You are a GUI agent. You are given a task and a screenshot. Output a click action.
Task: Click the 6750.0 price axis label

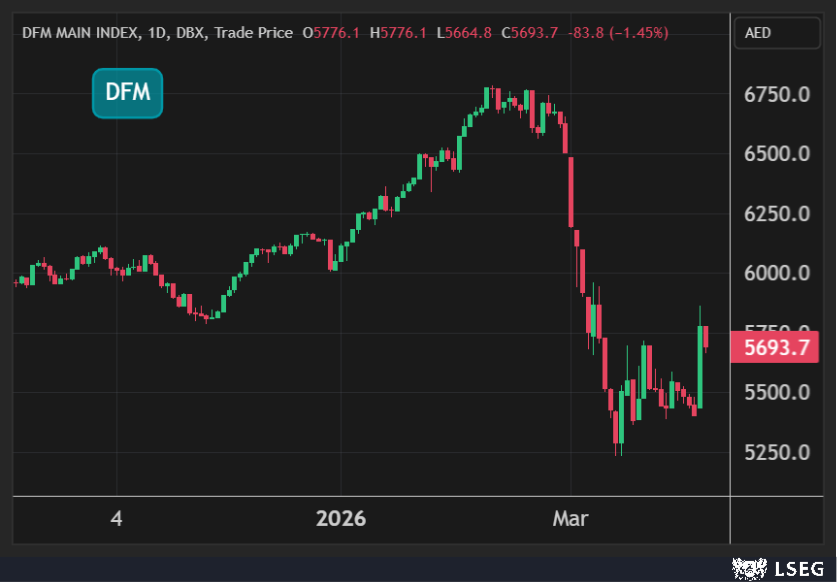point(776,95)
